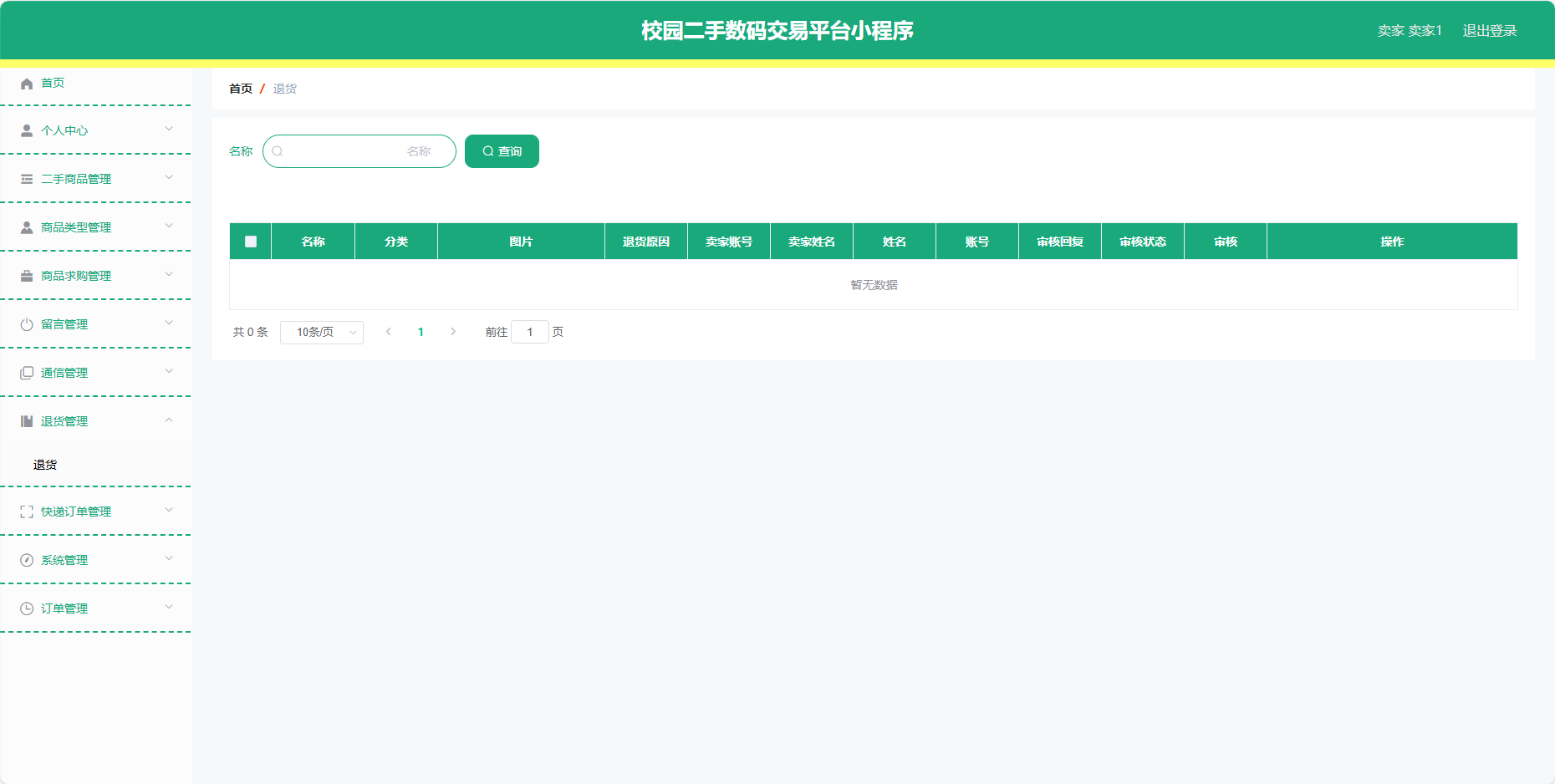The width and height of the screenshot is (1555, 784).
Task: Click the 审核 column header
Action: click(x=1226, y=242)
